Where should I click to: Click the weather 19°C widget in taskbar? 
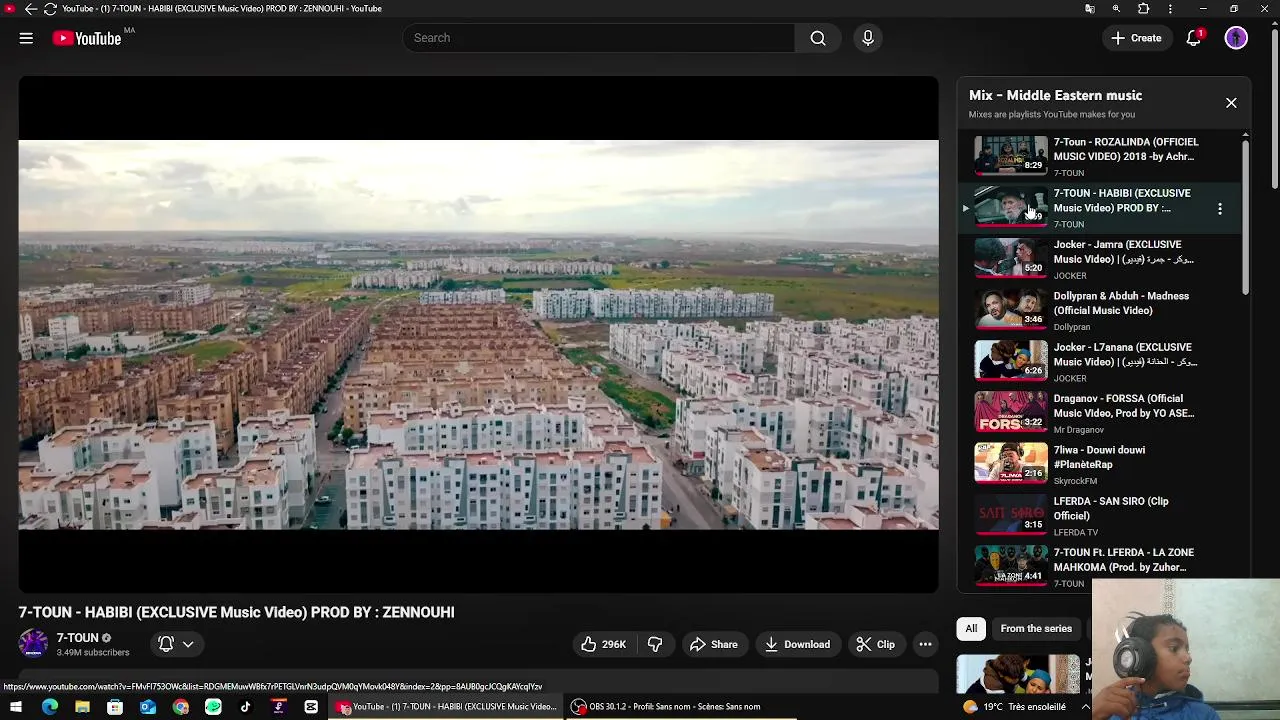(x=1014, y=707)
